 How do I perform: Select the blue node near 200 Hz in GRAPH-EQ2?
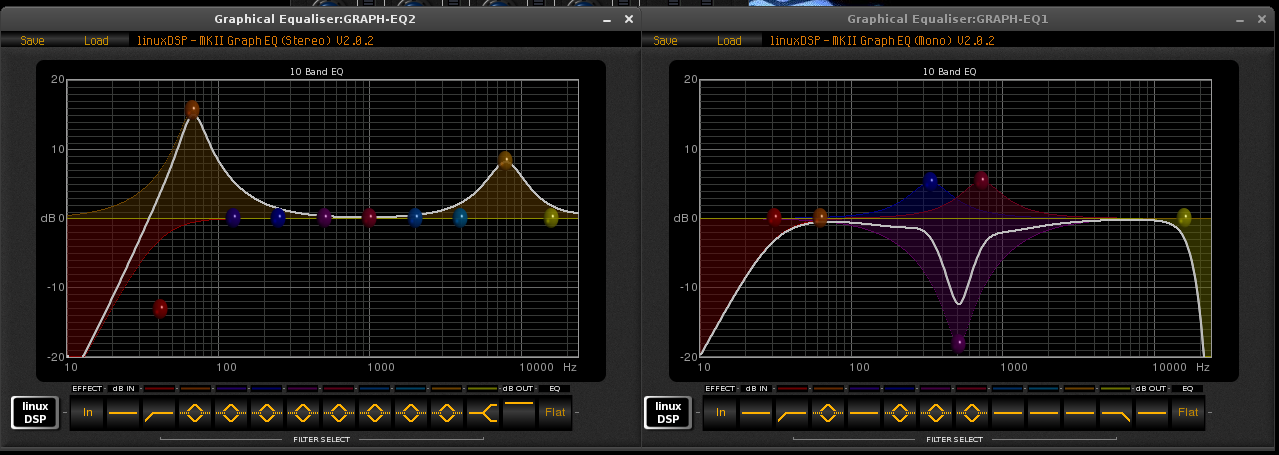click(x=279, y=217)
